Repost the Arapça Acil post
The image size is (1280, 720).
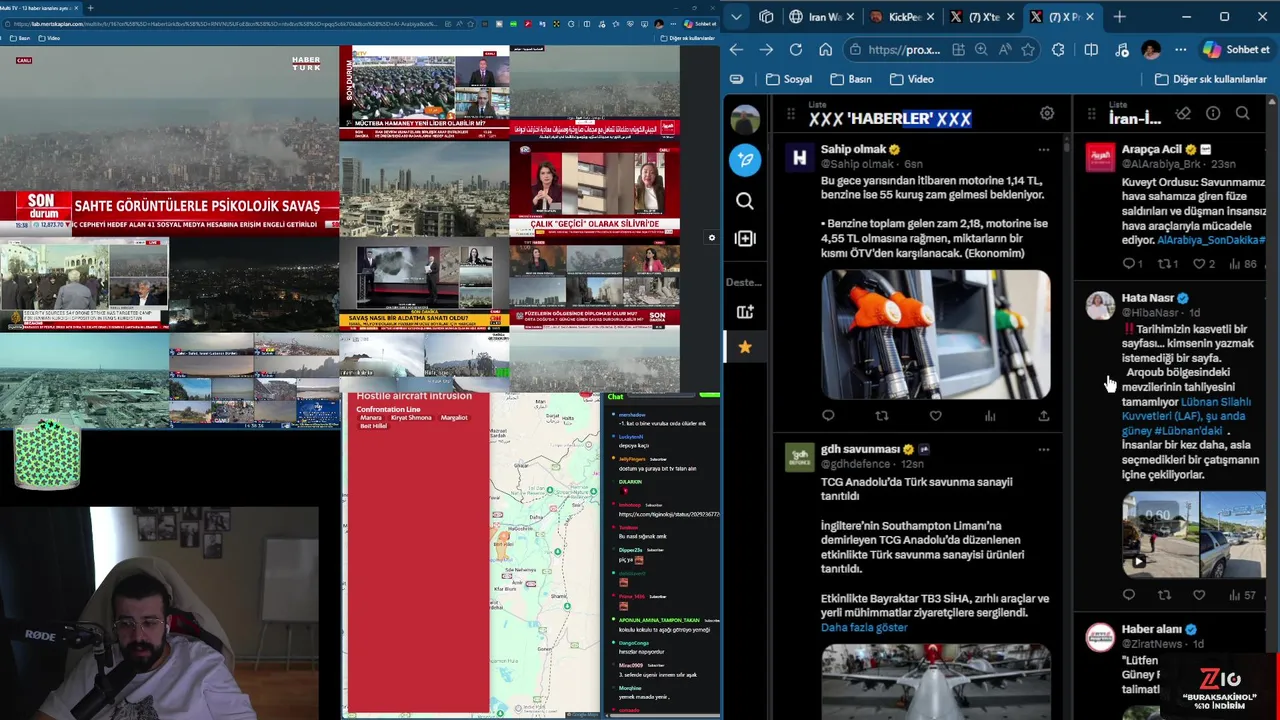1164,264
